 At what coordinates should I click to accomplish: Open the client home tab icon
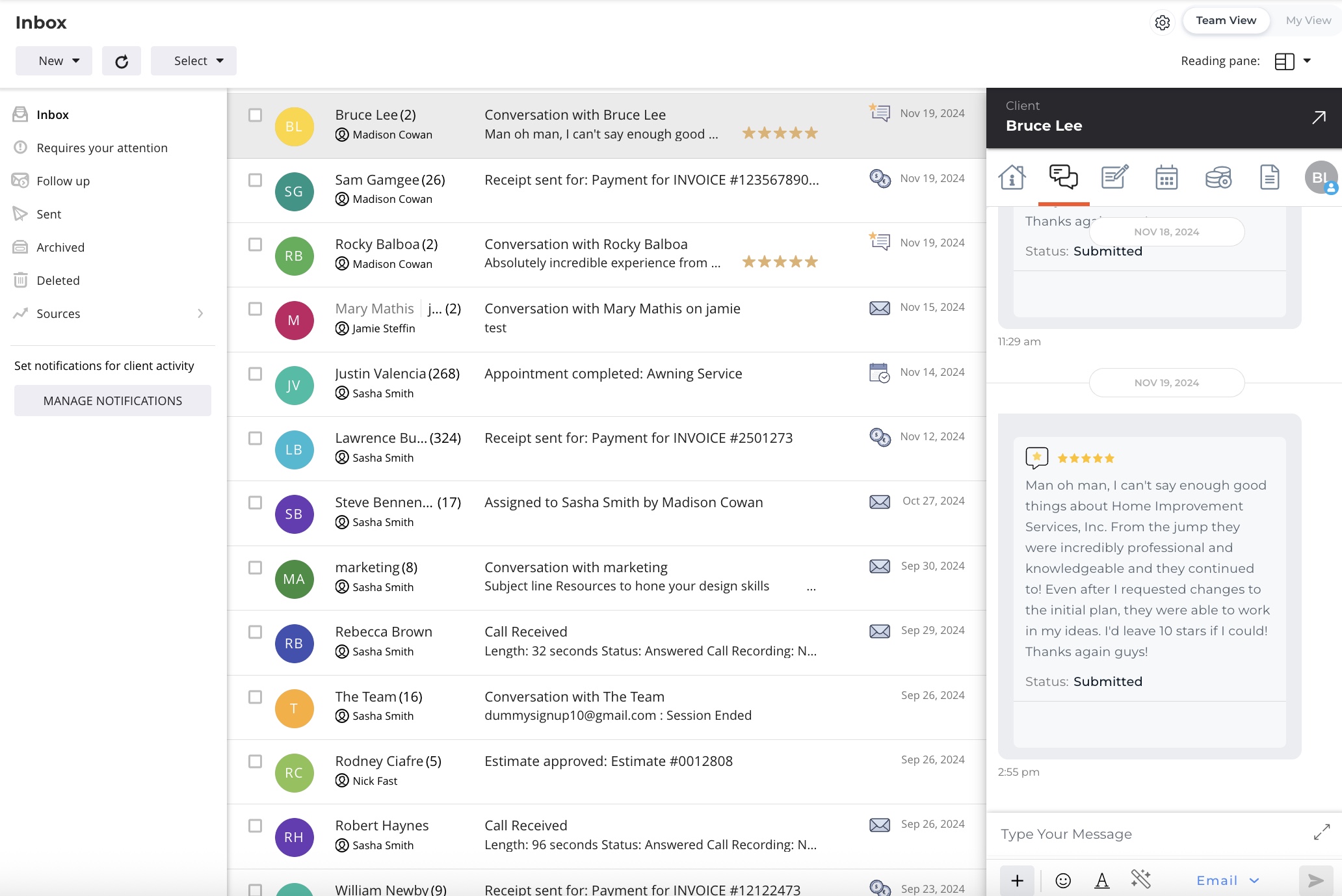(1012, 177)
